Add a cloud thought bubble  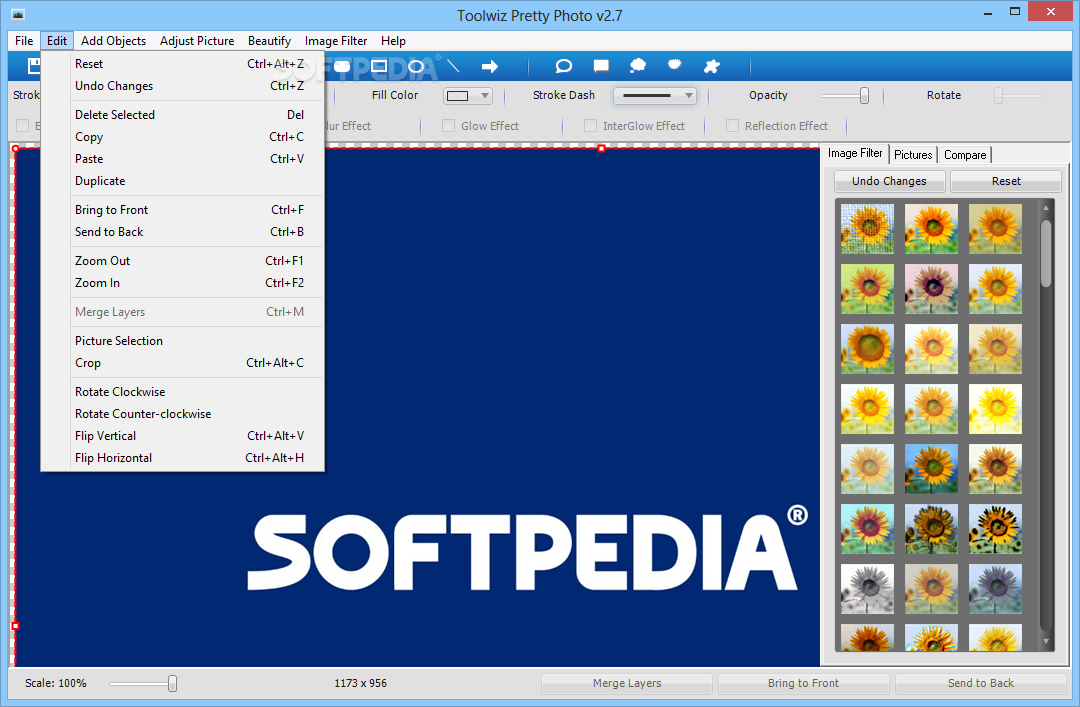click(638, 66)
